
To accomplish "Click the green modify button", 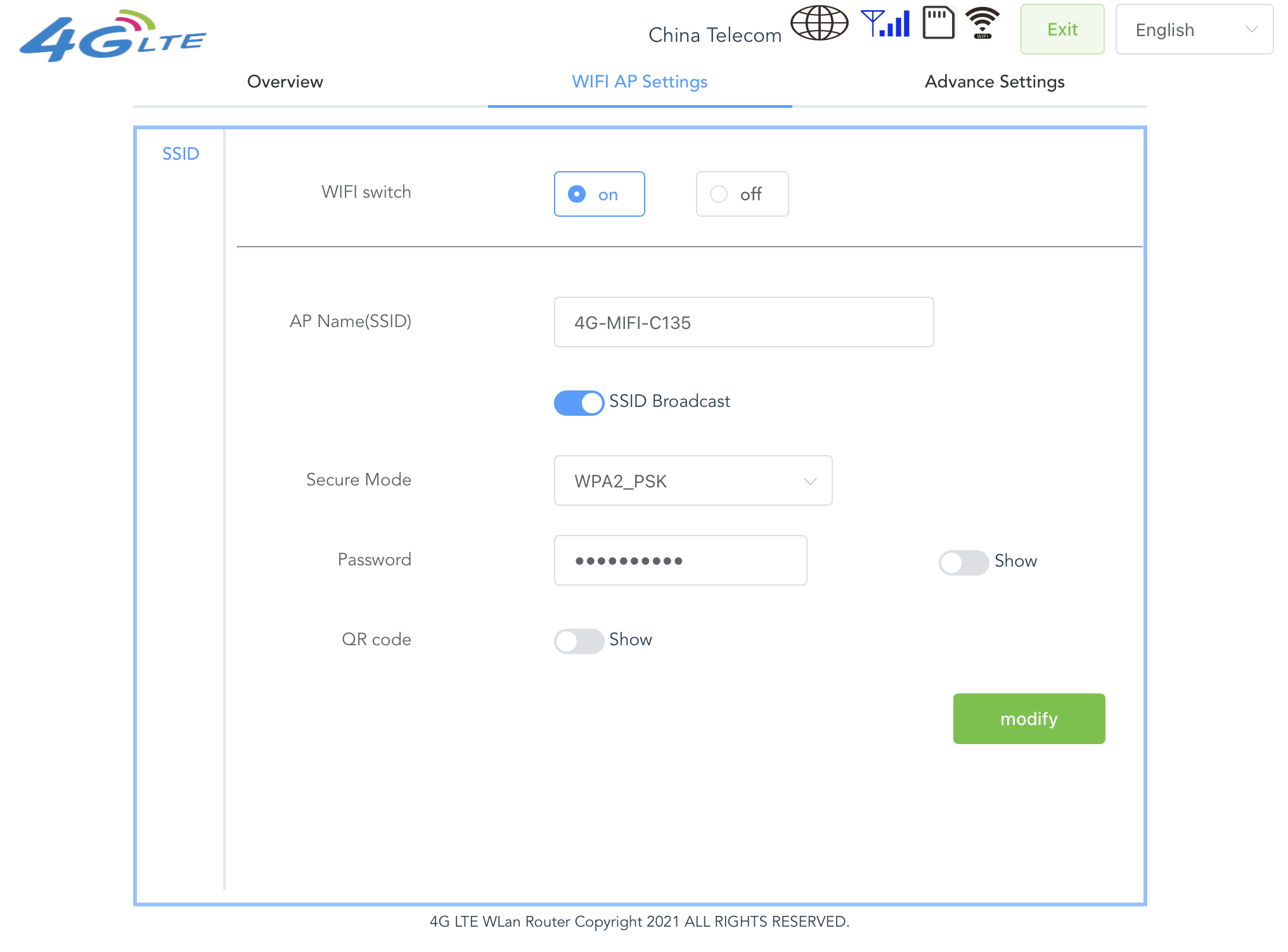I will pos(1029,719).
